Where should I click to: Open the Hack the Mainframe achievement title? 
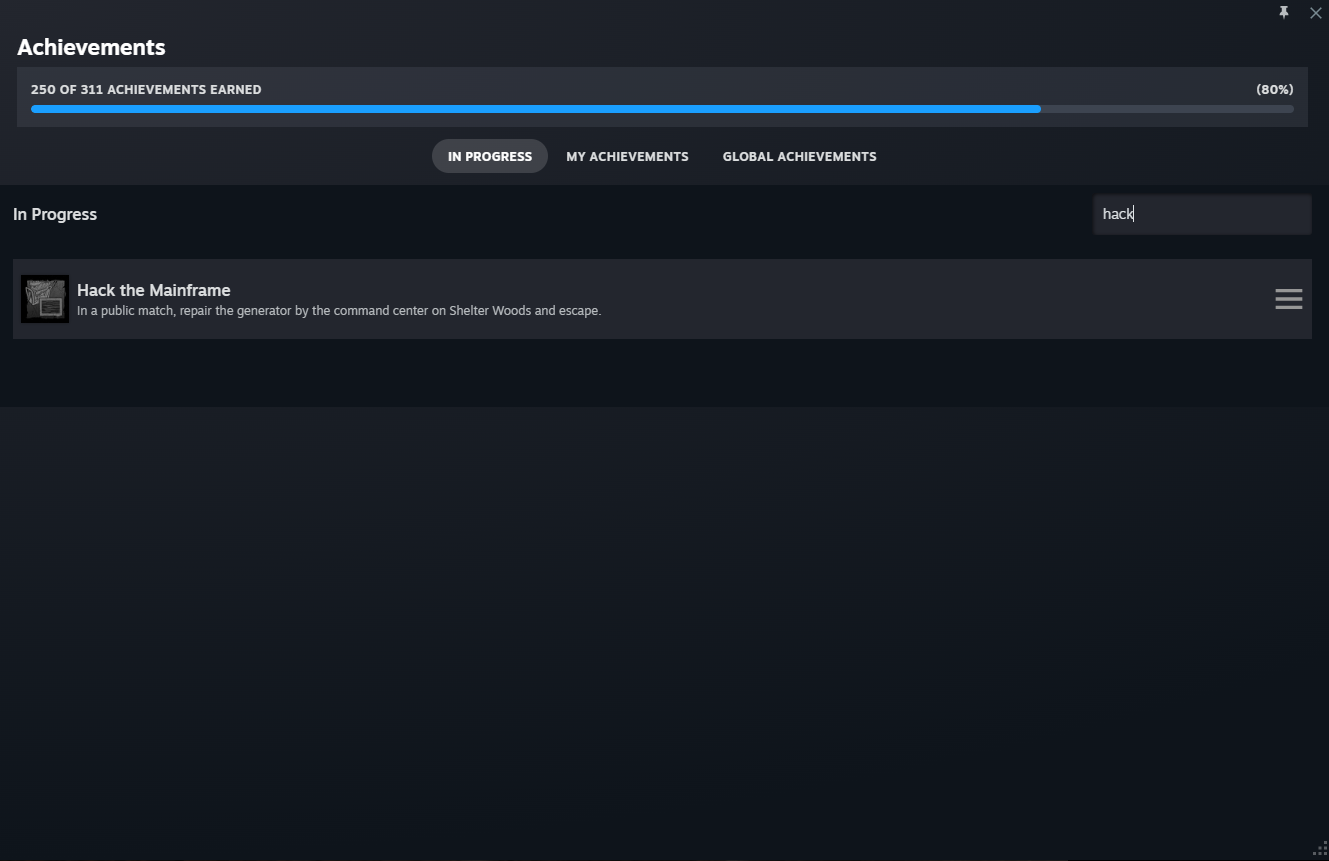154,290
